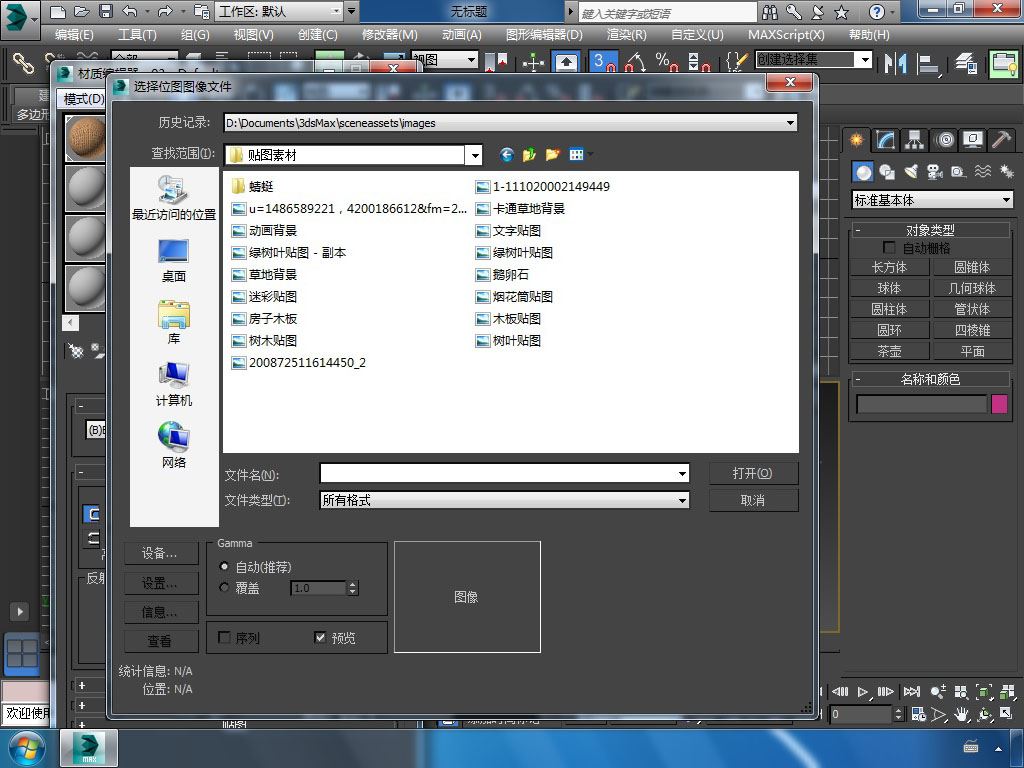Select the Override Gamma radio button
This screenshot has height=768, width=1024.
pos(225,588)
